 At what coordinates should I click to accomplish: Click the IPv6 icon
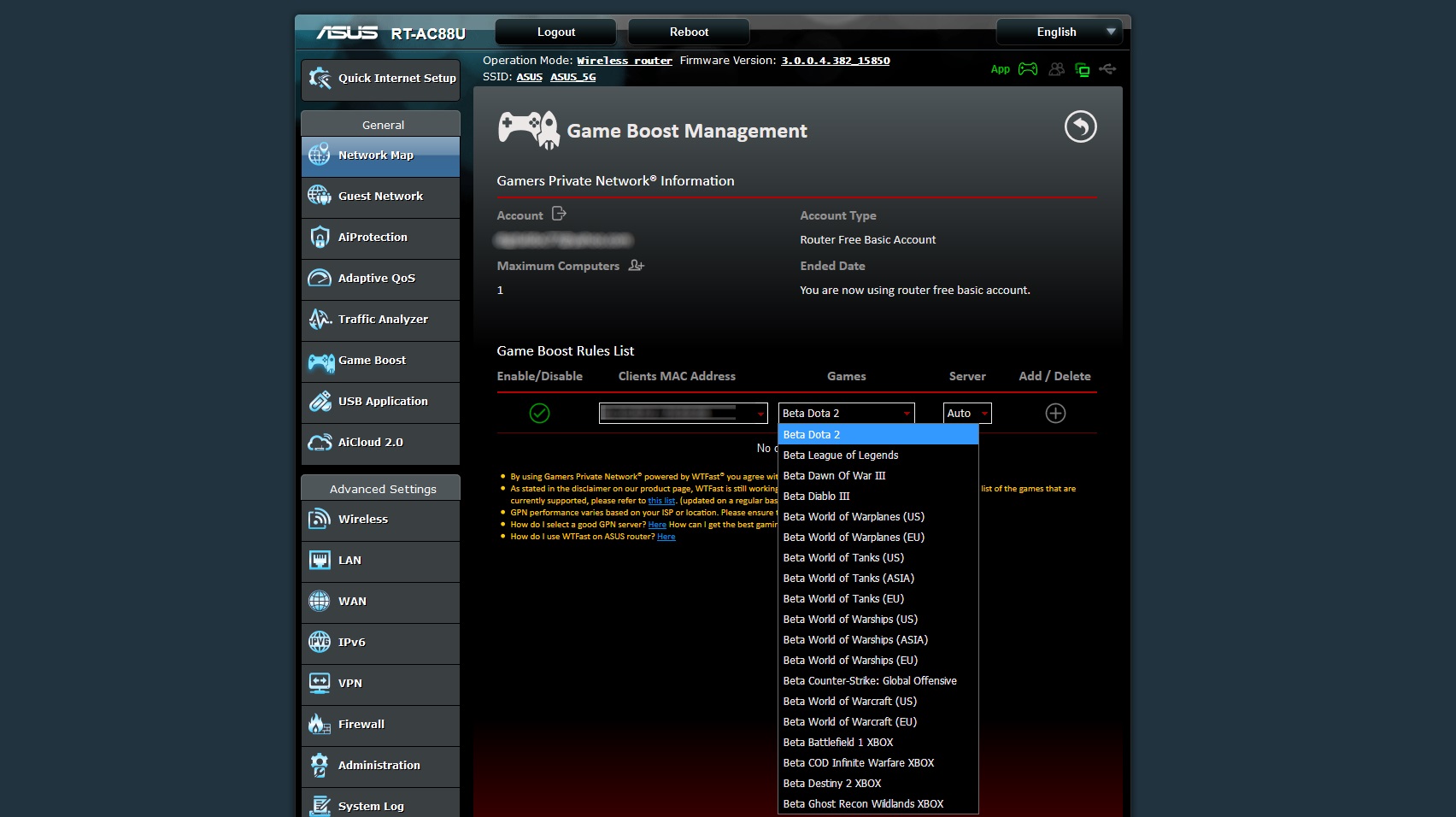pyautogui.click(x=320, y=643)
